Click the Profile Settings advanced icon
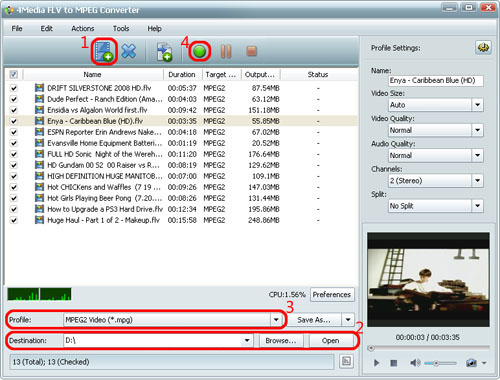 pyautogui.click(x=483, y=48)
